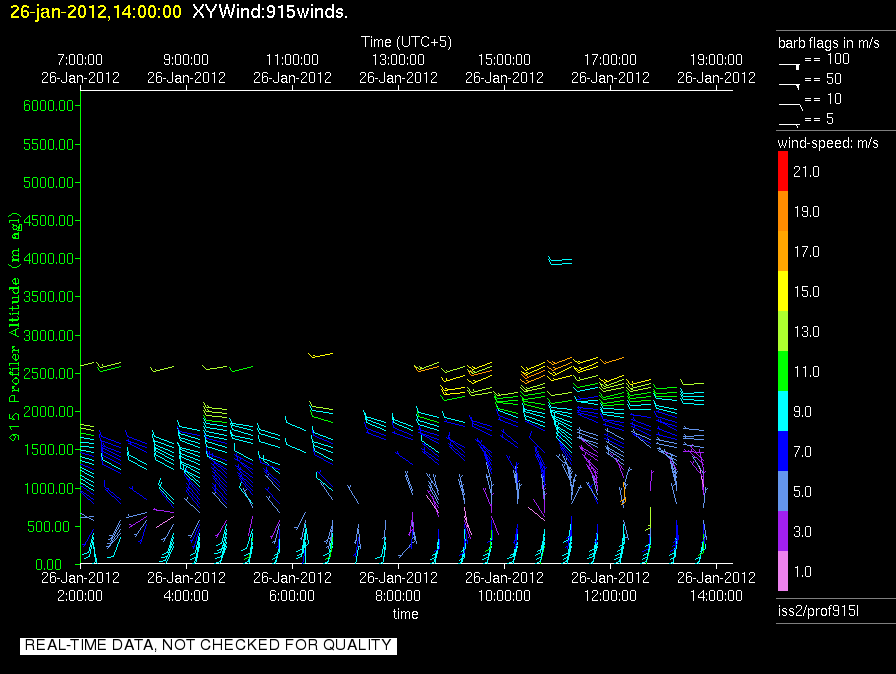Image resolution: width=896 pixels, height=674 pixels.
Task: Click the '4:00:00' bottom axis label
Action: coord(186,596)
